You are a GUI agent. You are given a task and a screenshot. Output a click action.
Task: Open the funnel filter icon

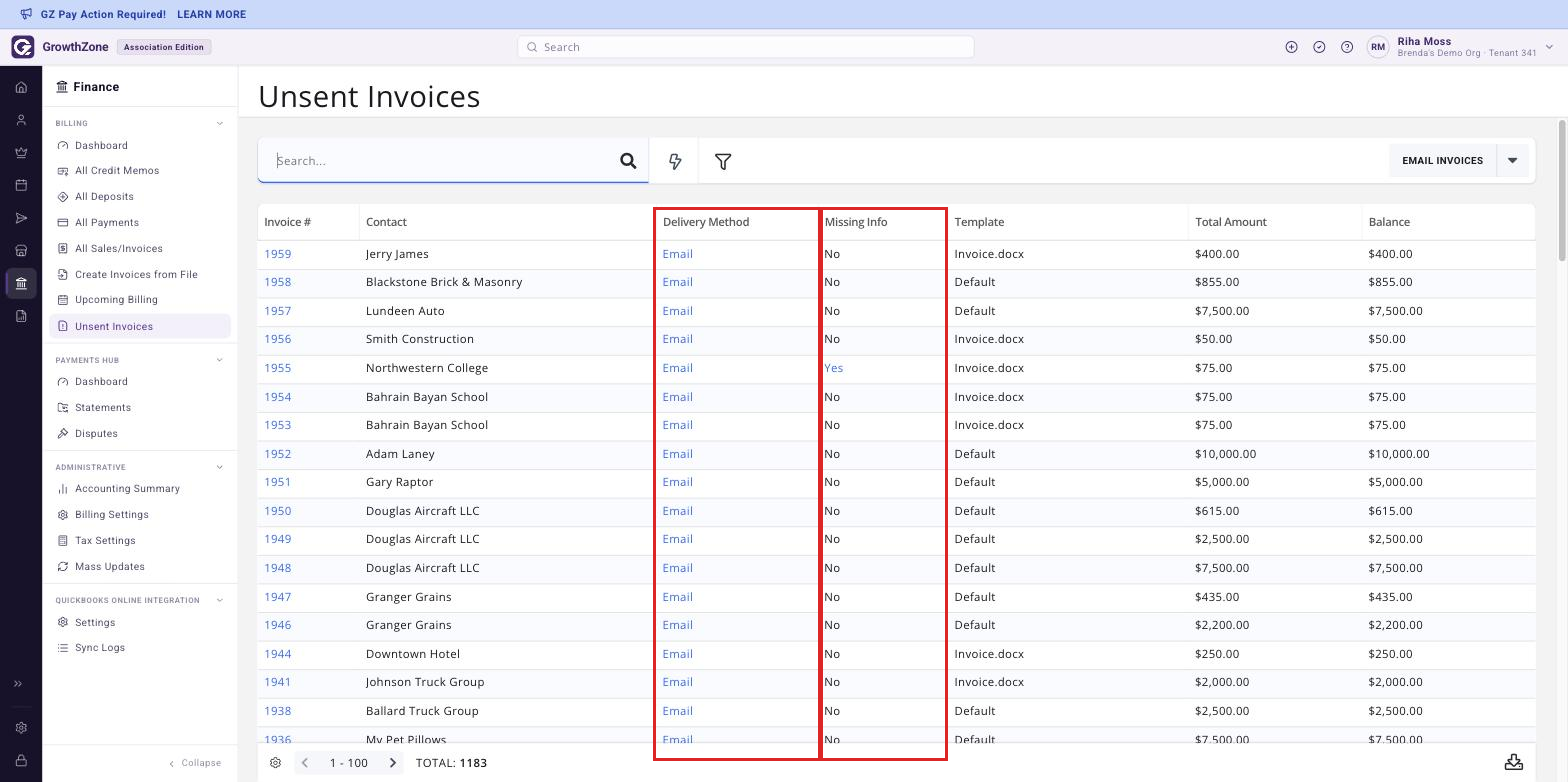723,161
